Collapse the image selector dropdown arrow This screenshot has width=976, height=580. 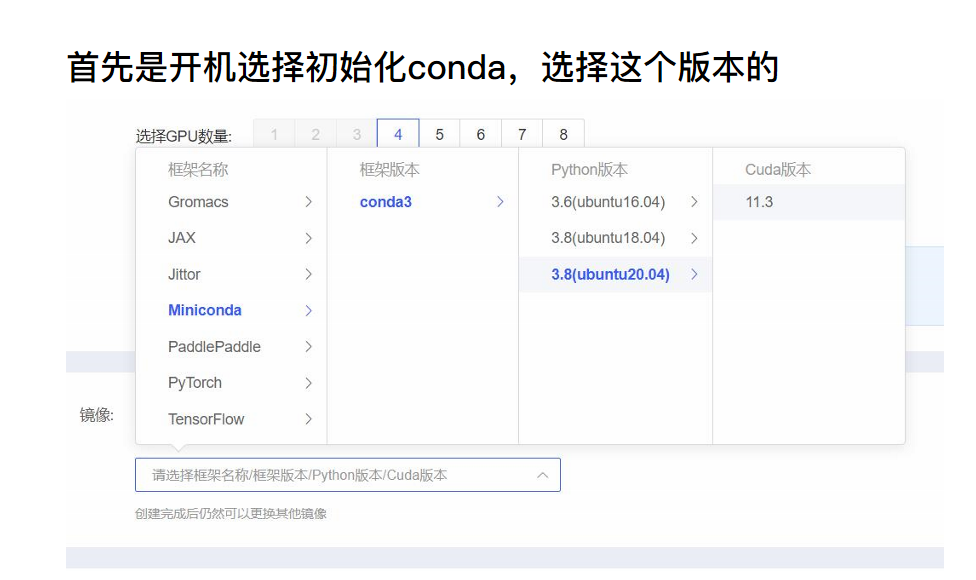(x=542, y=475)
